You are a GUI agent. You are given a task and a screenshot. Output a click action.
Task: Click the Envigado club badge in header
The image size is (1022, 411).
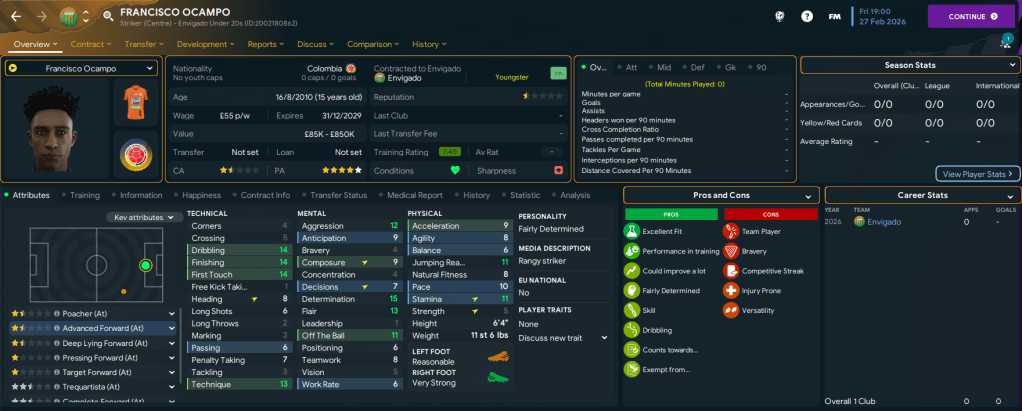(66, 17)
